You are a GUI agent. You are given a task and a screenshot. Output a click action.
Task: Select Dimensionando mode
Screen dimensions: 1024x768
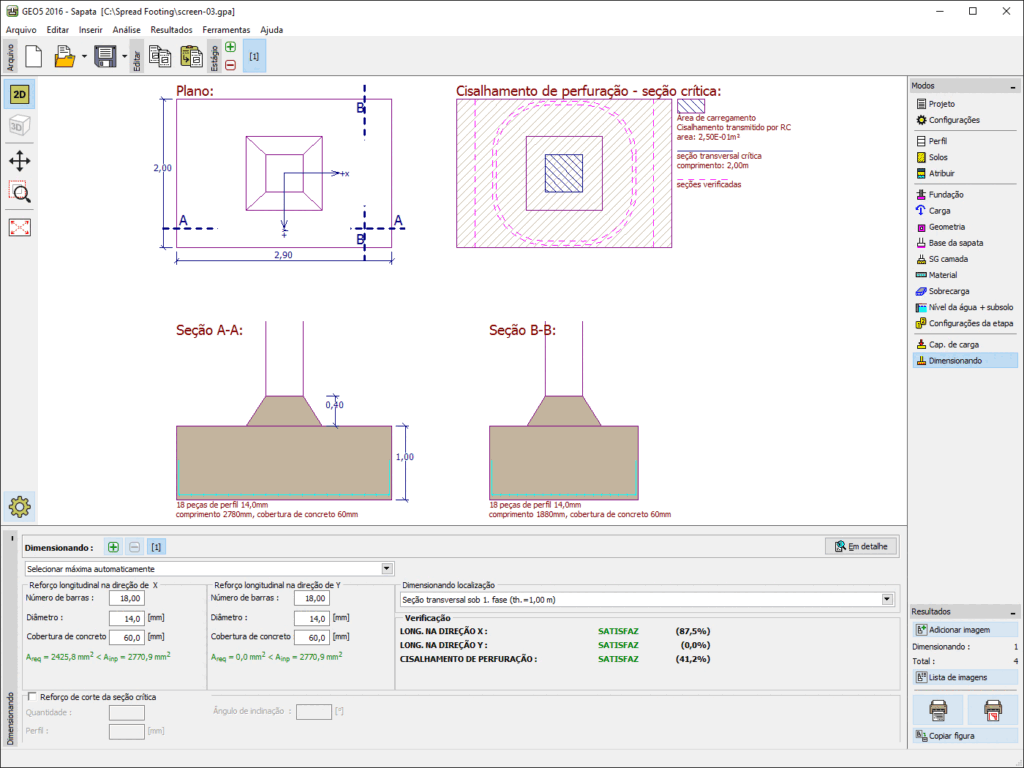click(965, 360)
